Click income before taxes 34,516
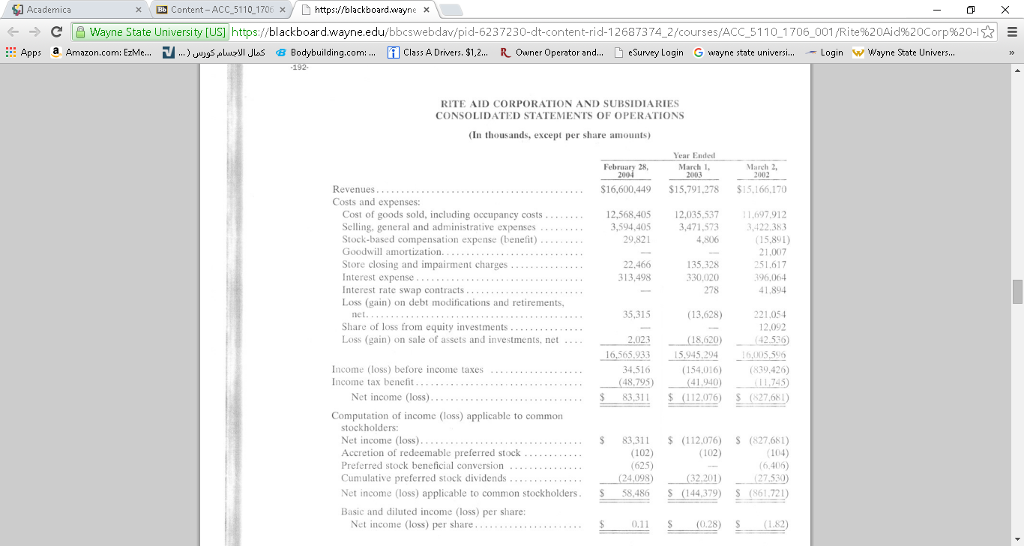Image resolution: width=1024 pixels, height=546 pixels. coord(636,370)
